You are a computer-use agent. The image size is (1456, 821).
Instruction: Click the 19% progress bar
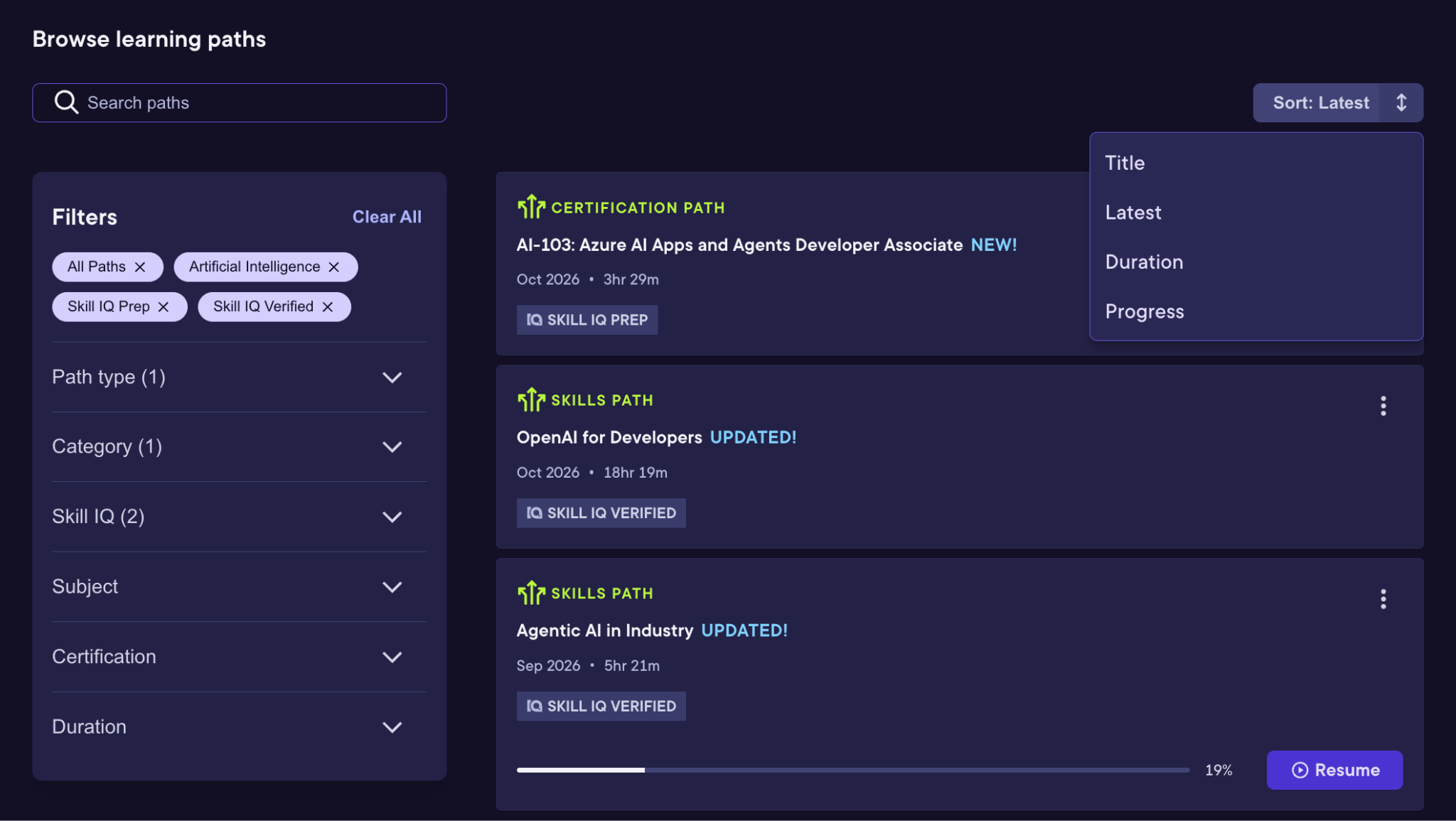coord(853,770)
